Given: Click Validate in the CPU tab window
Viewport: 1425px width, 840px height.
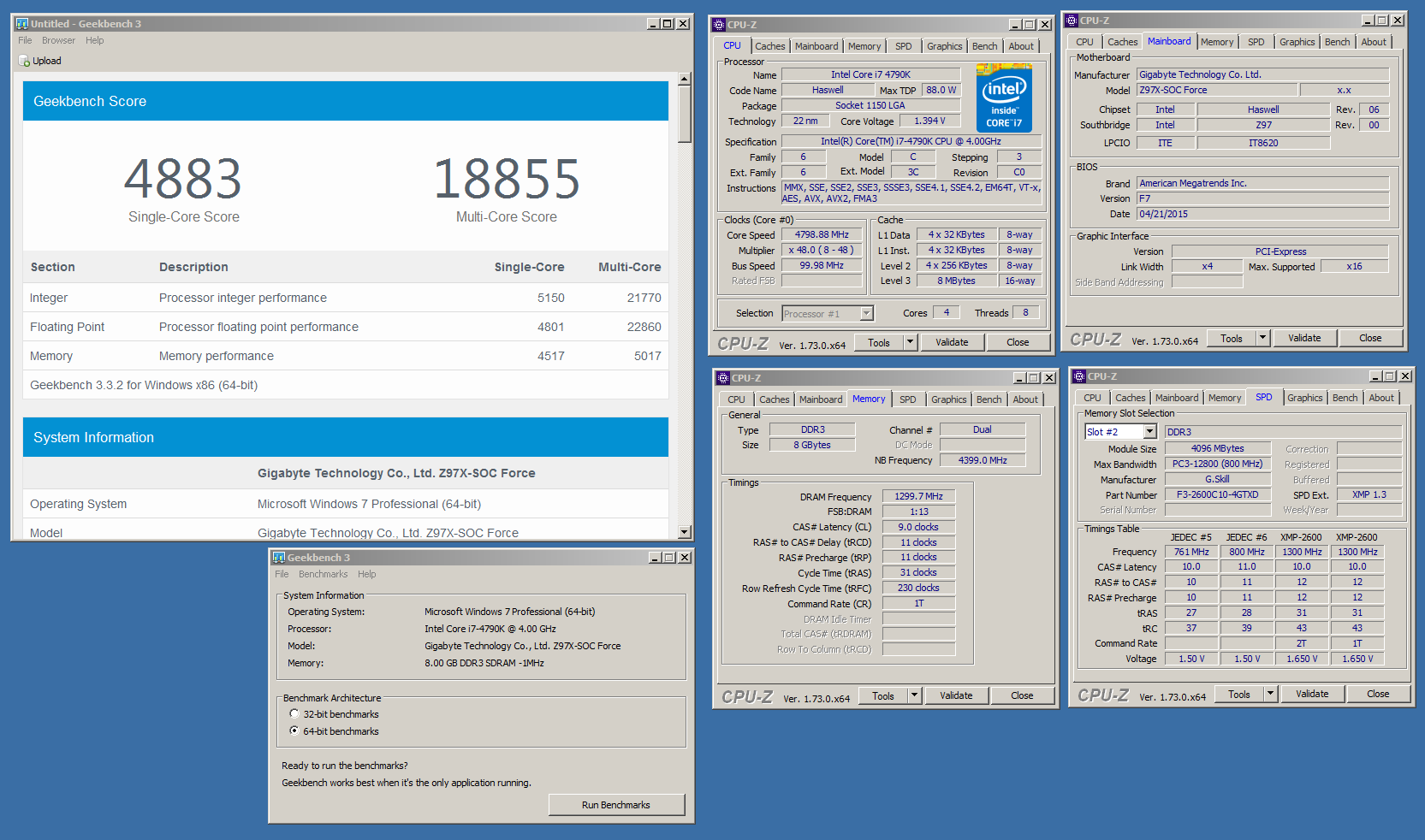Looking at the screenshot, I should tap(952, 343).
